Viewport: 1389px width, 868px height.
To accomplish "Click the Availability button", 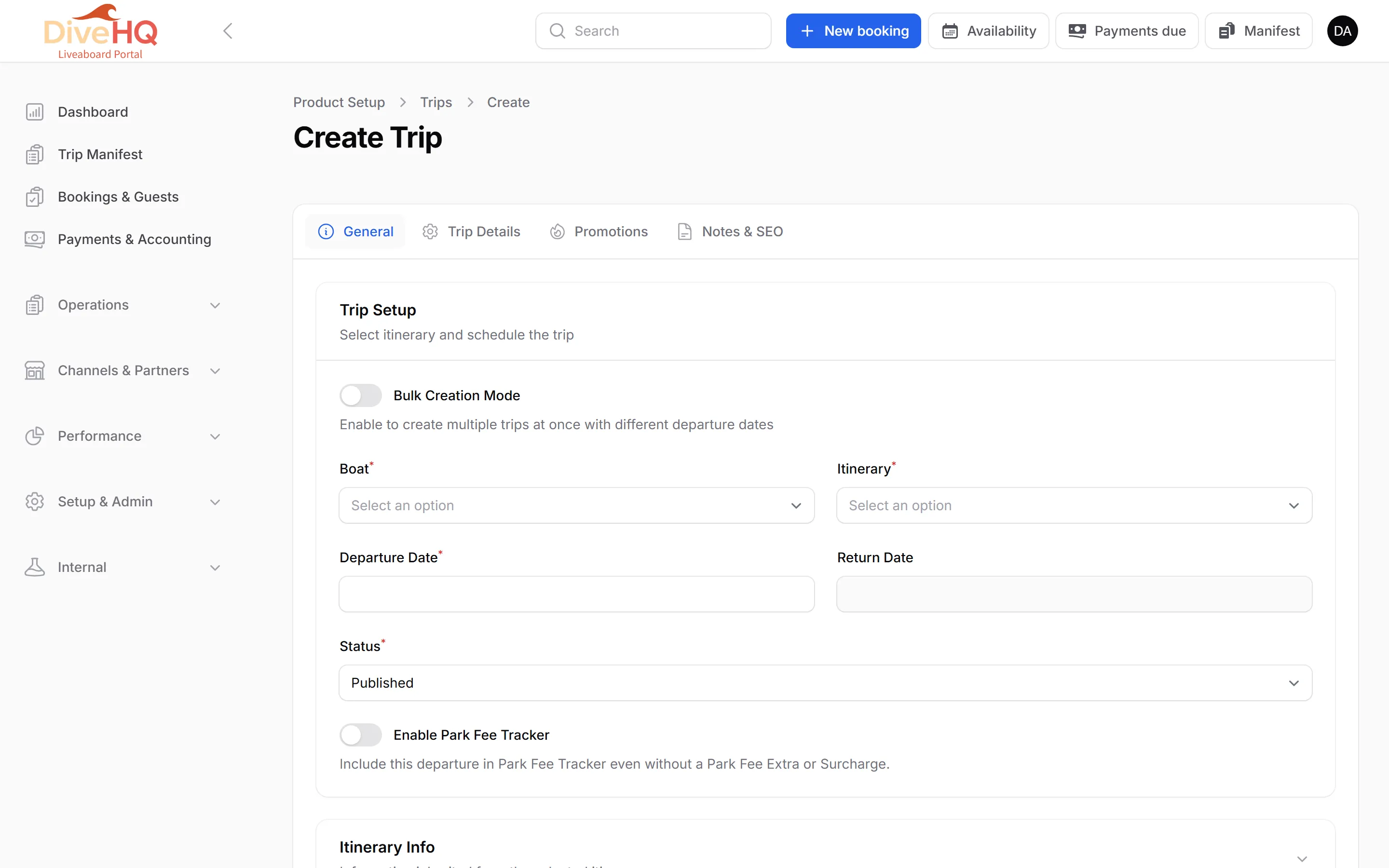I will pyautogui.click(x=988, y=31).
